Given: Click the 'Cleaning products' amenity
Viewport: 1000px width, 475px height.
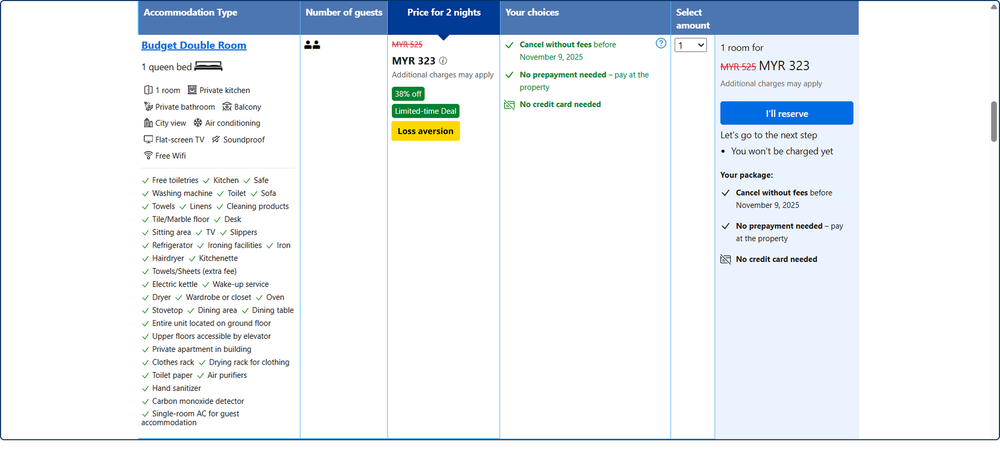Looking at the screenshot, I should pyautogui.click(x=258, y=207).
